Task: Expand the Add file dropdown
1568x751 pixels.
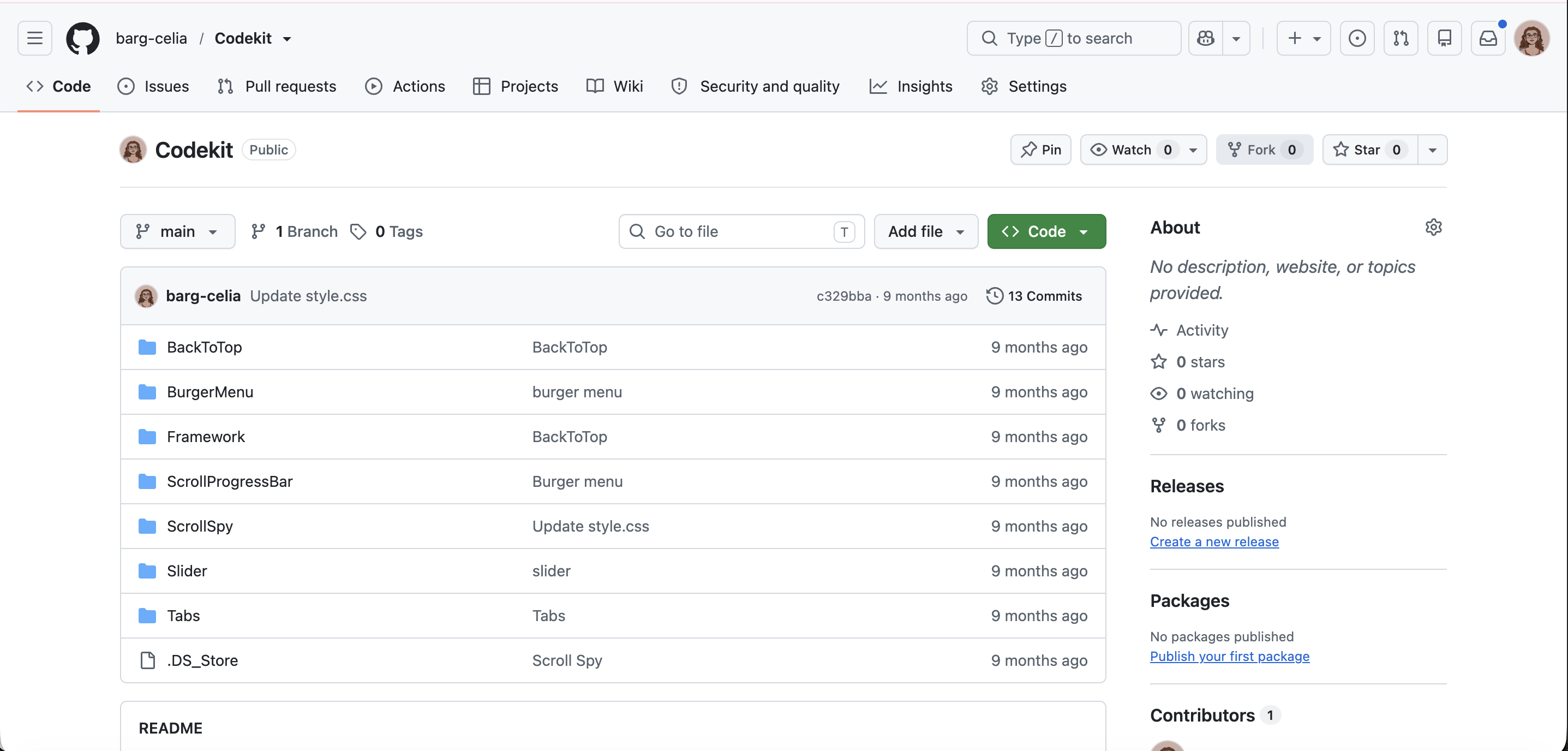Action: tap(926, 231)
